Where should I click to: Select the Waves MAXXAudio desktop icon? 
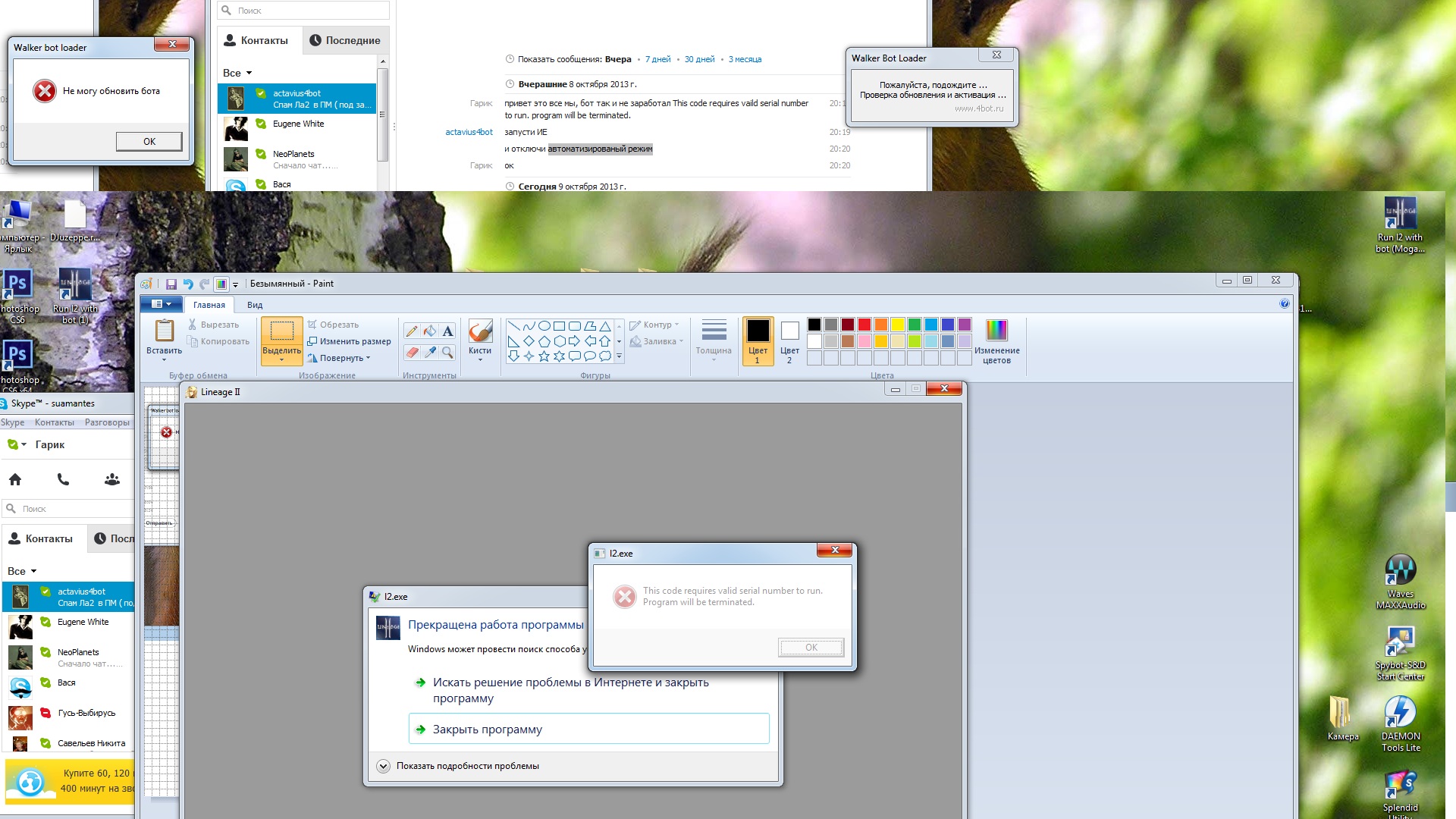[1400, 582]
